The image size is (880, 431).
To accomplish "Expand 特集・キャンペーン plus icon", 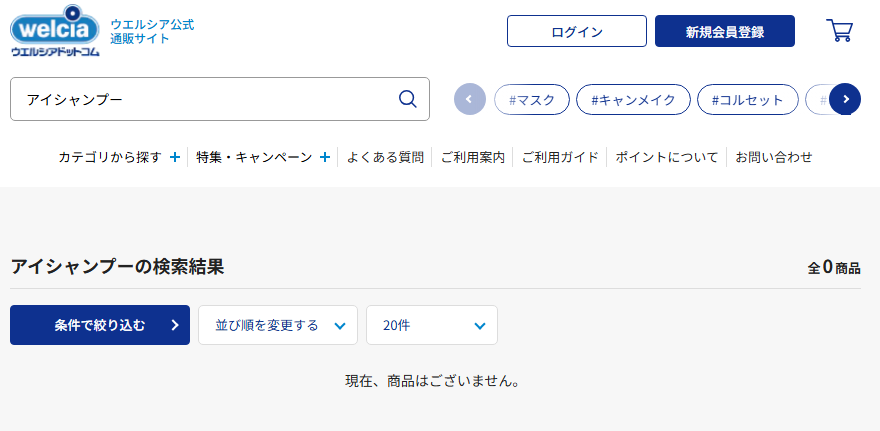I will (325, 157).
